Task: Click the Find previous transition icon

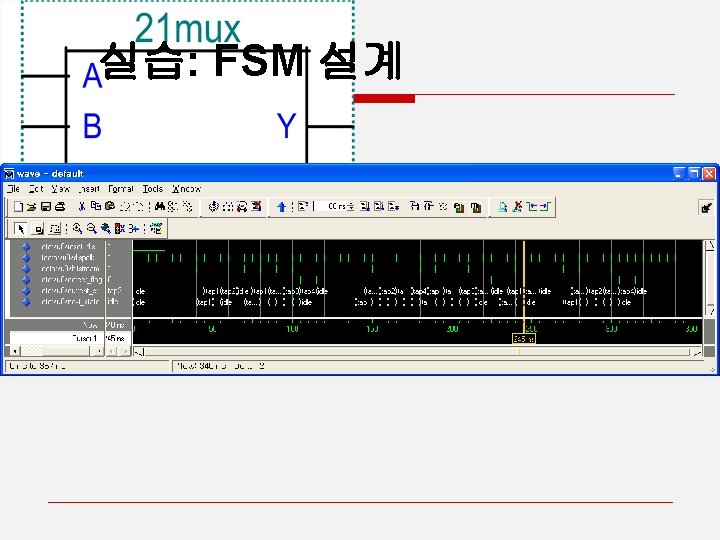Action: click(x=533, y=207)
